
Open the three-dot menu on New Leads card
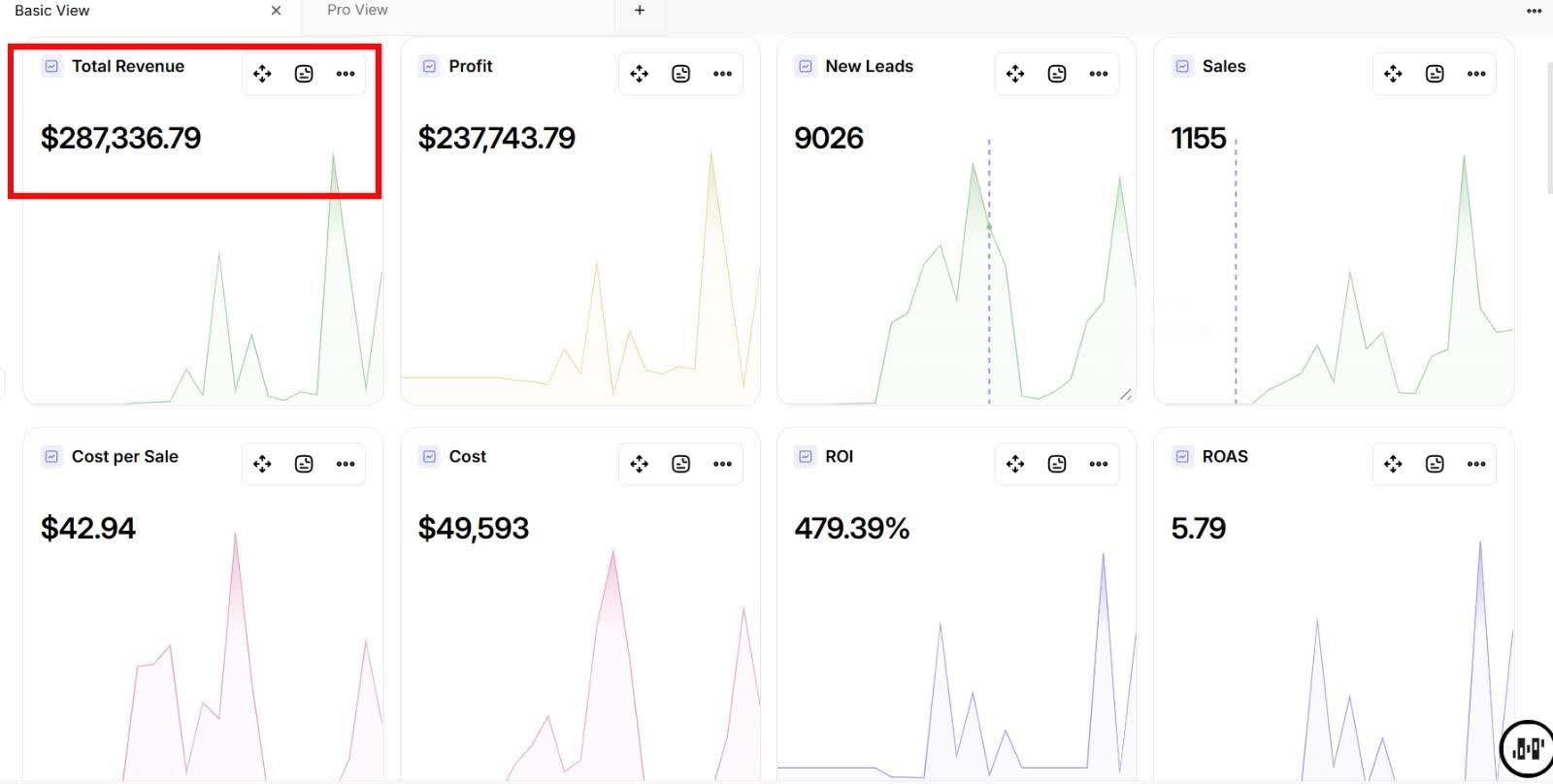[1099, 74]
